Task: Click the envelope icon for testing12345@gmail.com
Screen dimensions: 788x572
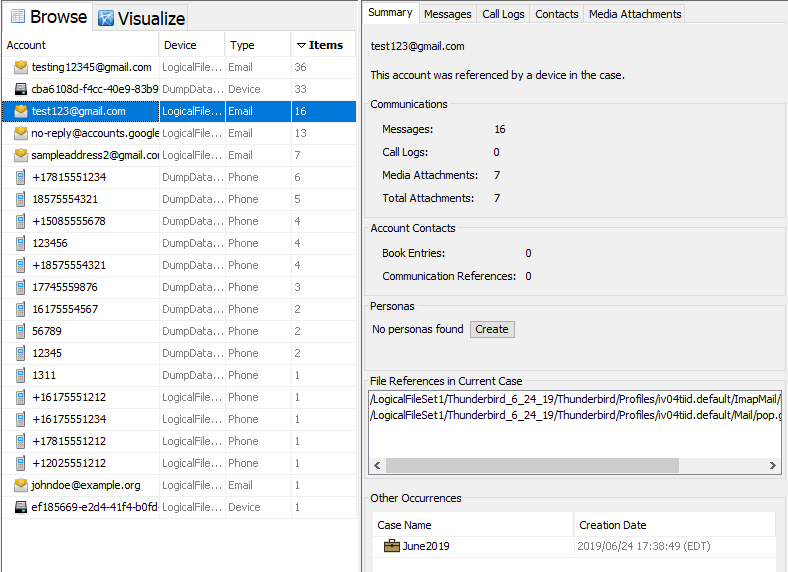Action: (21, 67)
